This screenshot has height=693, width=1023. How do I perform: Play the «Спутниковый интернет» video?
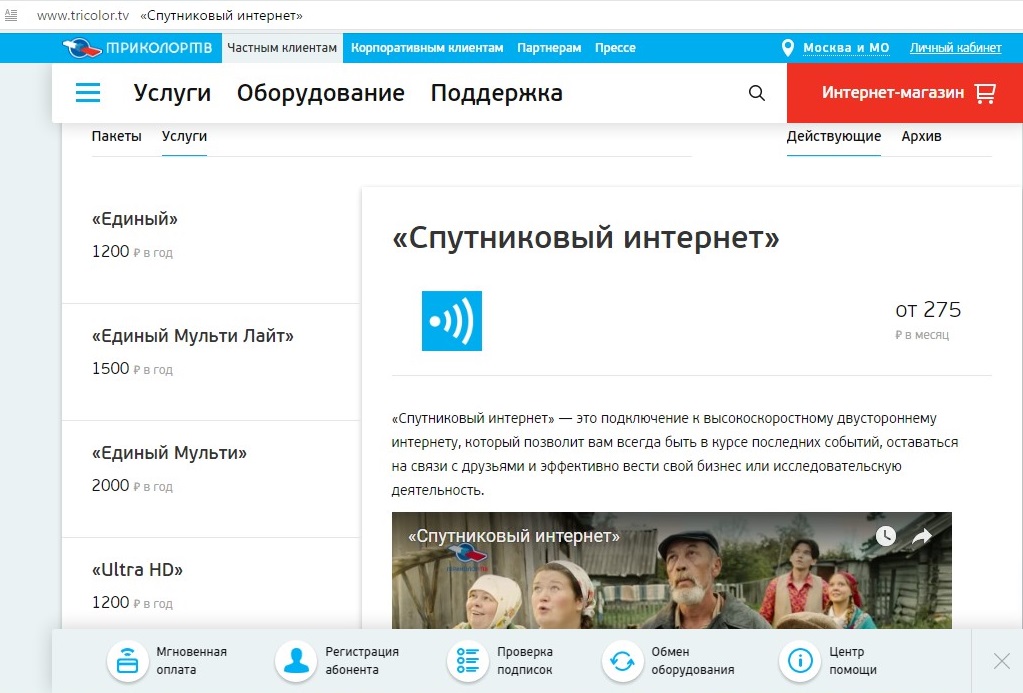click(x=671, y=571)
